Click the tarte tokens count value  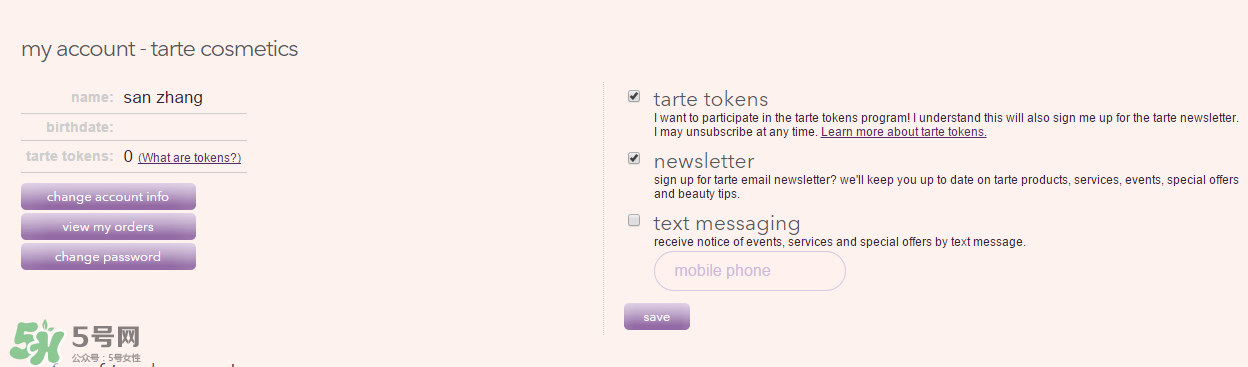click(x=128, y=157)
